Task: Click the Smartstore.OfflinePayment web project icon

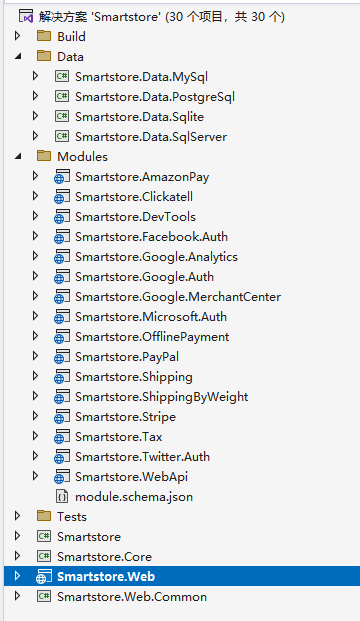Action: 62,337
